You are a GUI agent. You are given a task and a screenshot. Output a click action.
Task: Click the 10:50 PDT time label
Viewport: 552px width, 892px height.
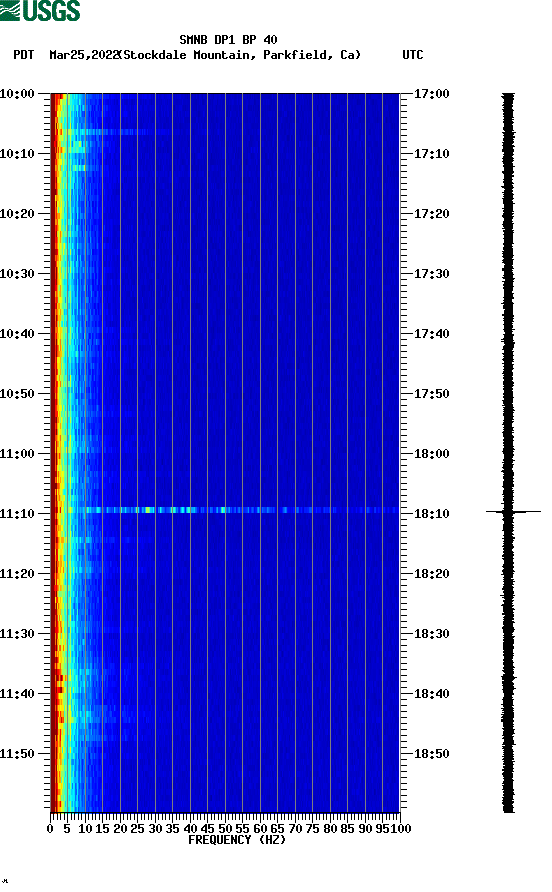coord(17,394)
